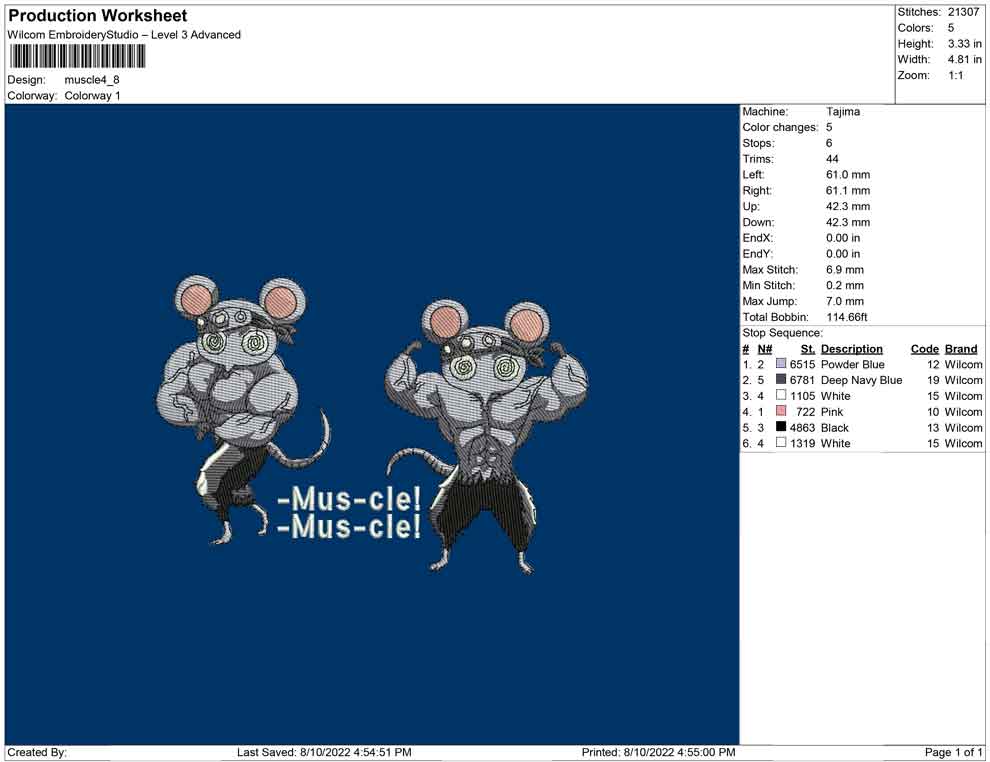Click the White 1105 color swatch

click(781, 395)
